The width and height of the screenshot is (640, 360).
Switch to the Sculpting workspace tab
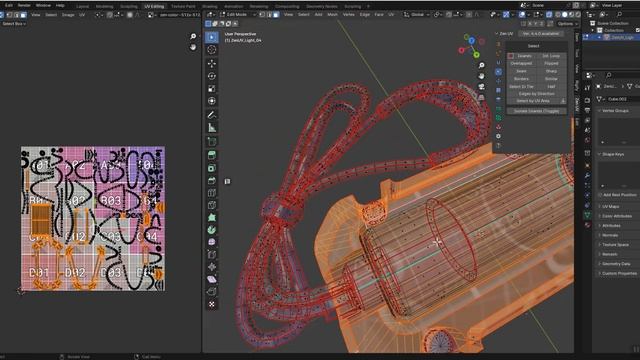coord(129,7)
